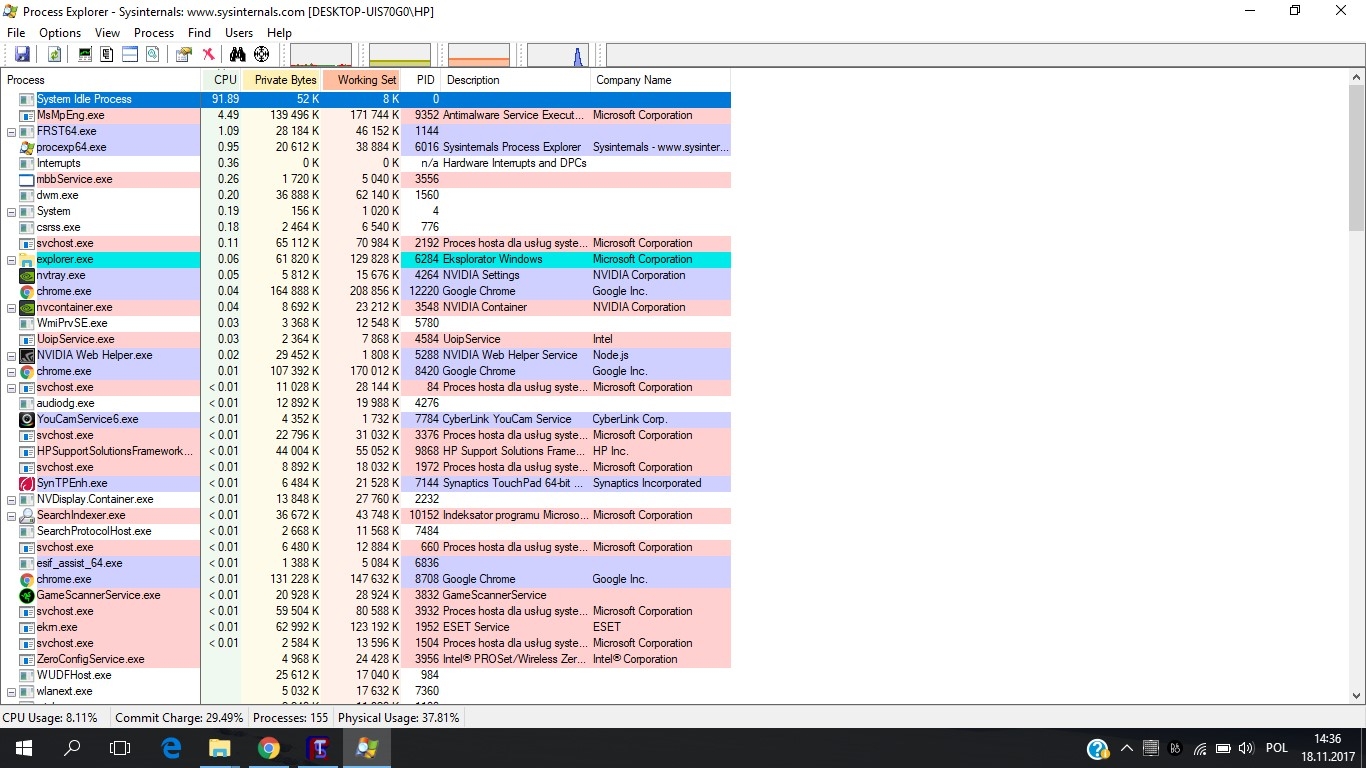Image resolution: width=1366 pixels, height=768 pixels.
Task: Open the Process menu
Action: (154, 33)
